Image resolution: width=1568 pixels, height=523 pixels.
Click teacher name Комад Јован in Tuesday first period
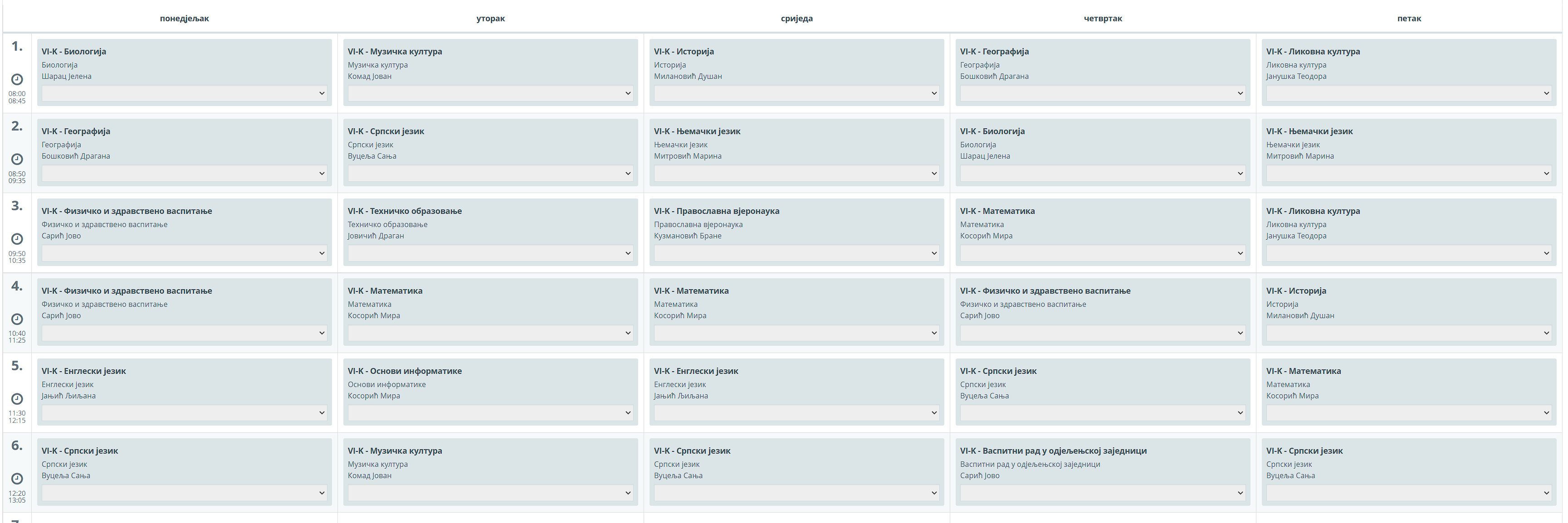click(370, 77)
